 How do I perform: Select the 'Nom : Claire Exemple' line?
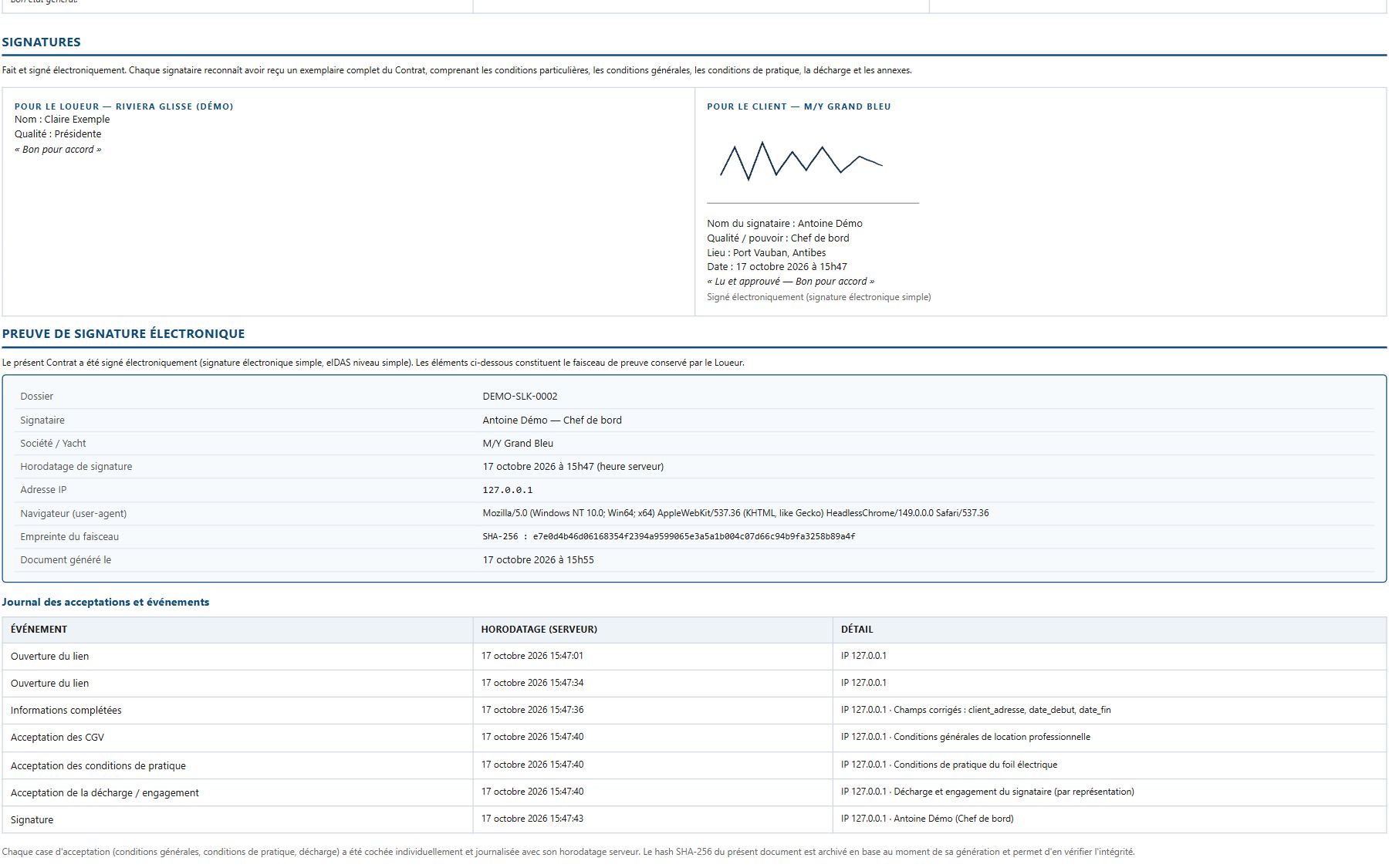[62, 119]
